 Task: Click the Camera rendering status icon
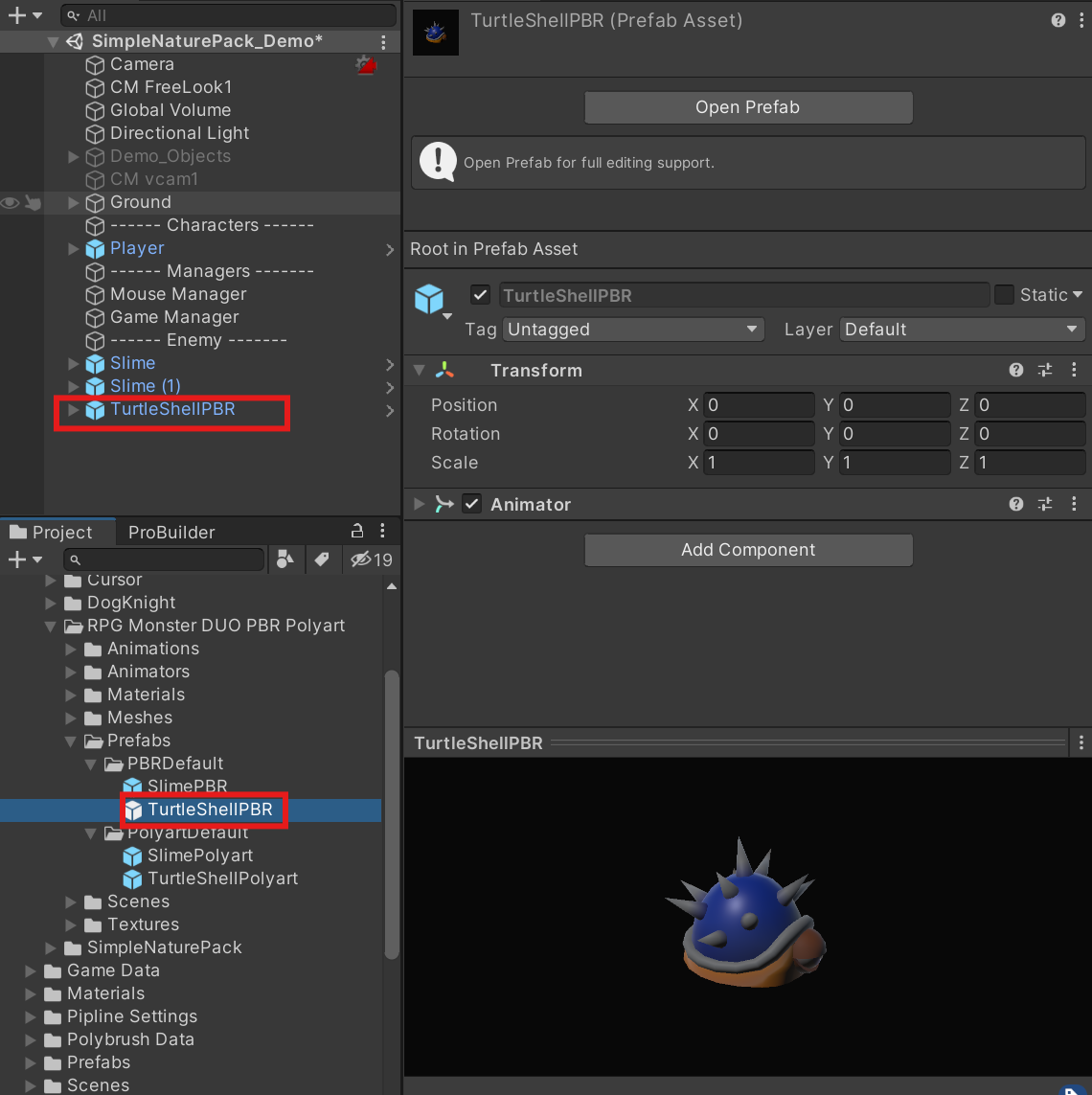click(367, 66)
